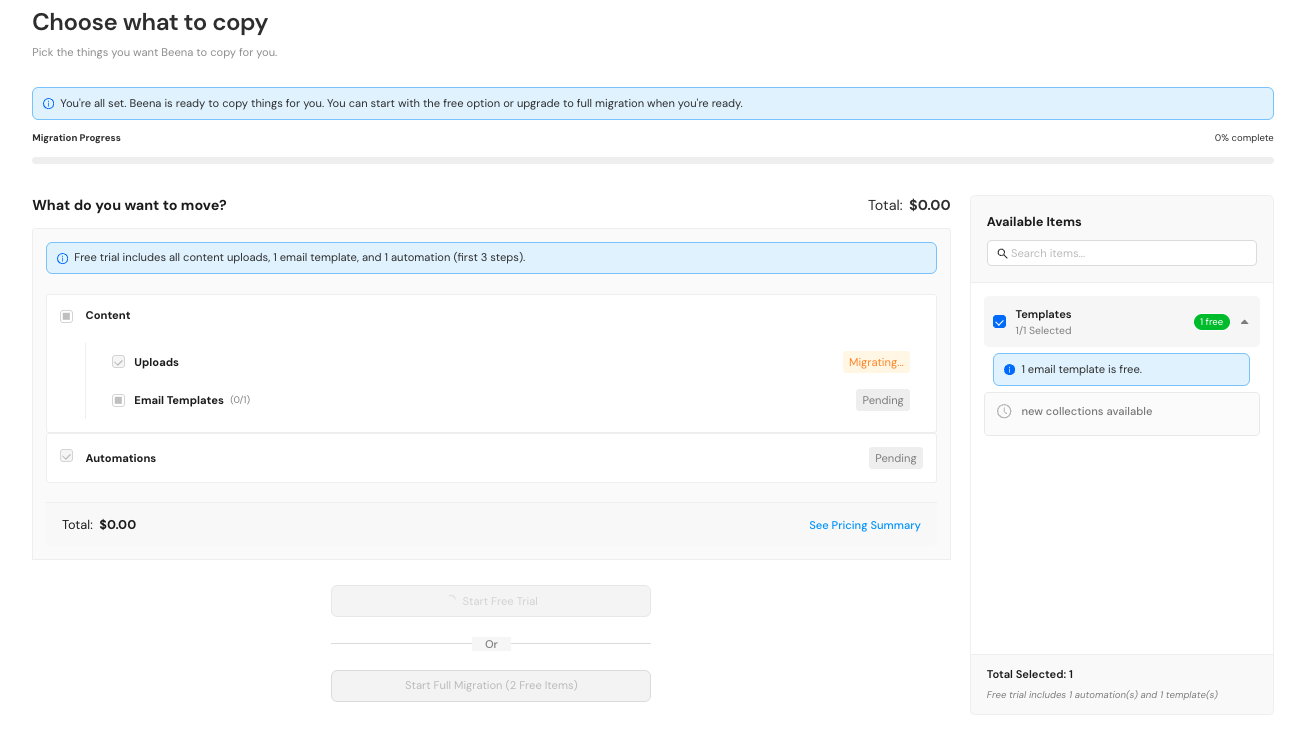Uncheck the Templates checkbox in Available Items
The height and width of the screenshot is (741, 1315).
[999, 321]
